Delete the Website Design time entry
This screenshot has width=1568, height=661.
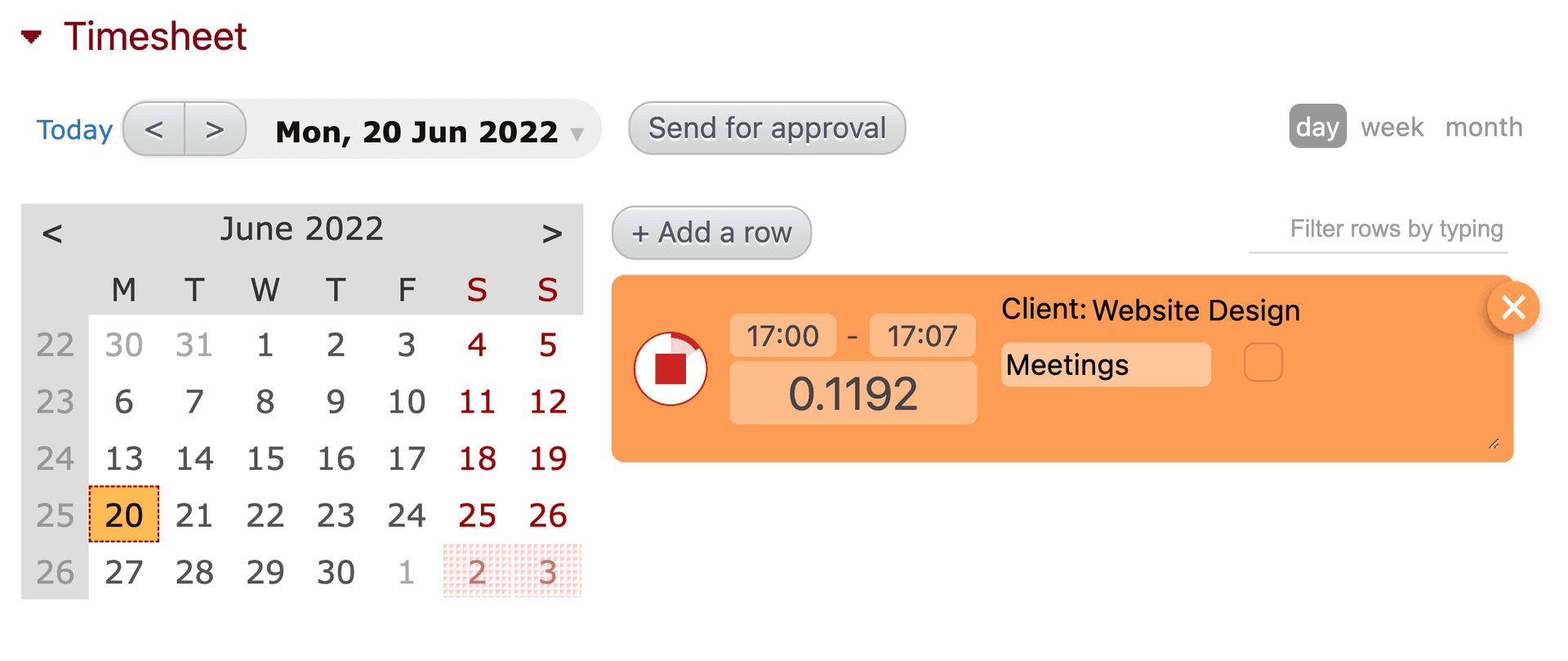[1513, 308]
